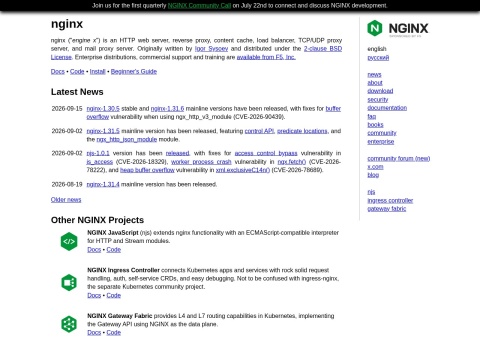Open Code link under NGINX Gateway Fabric
480x360 pixels.
(x=114, y=333)
